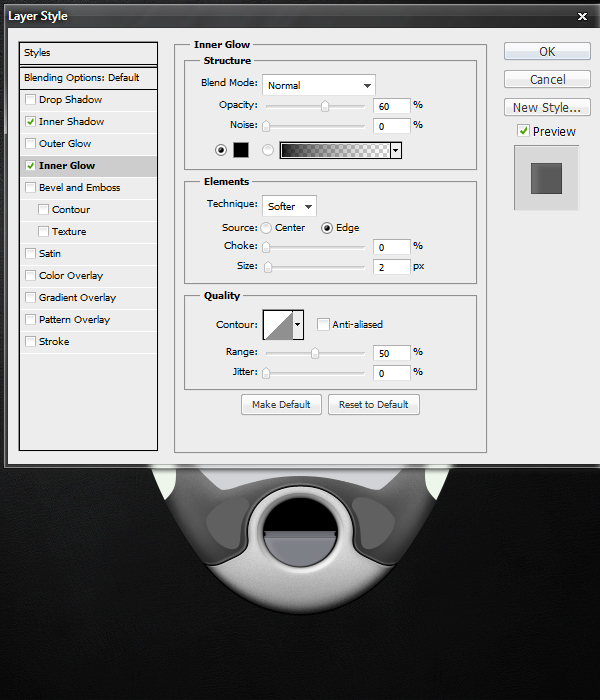This screenshot has width=600, height=700.
Task: Enable the Pattern Overlay checkbox
Action: coord(30,320)
